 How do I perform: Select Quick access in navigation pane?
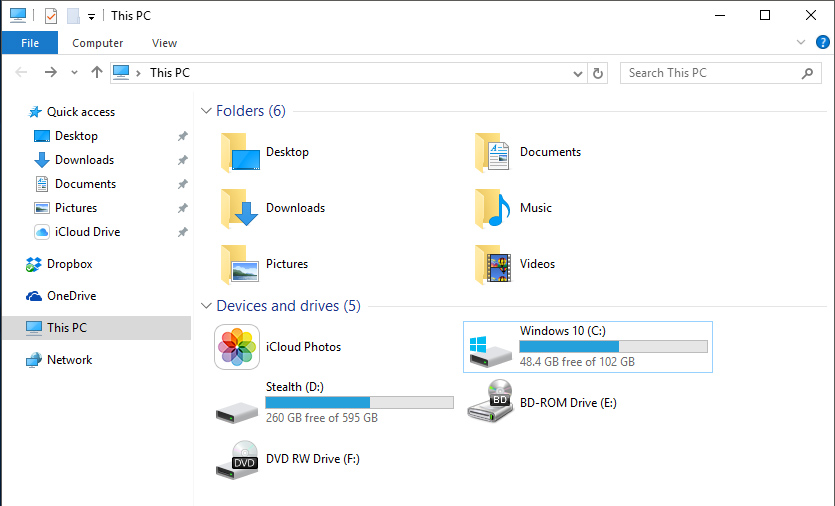81,112
